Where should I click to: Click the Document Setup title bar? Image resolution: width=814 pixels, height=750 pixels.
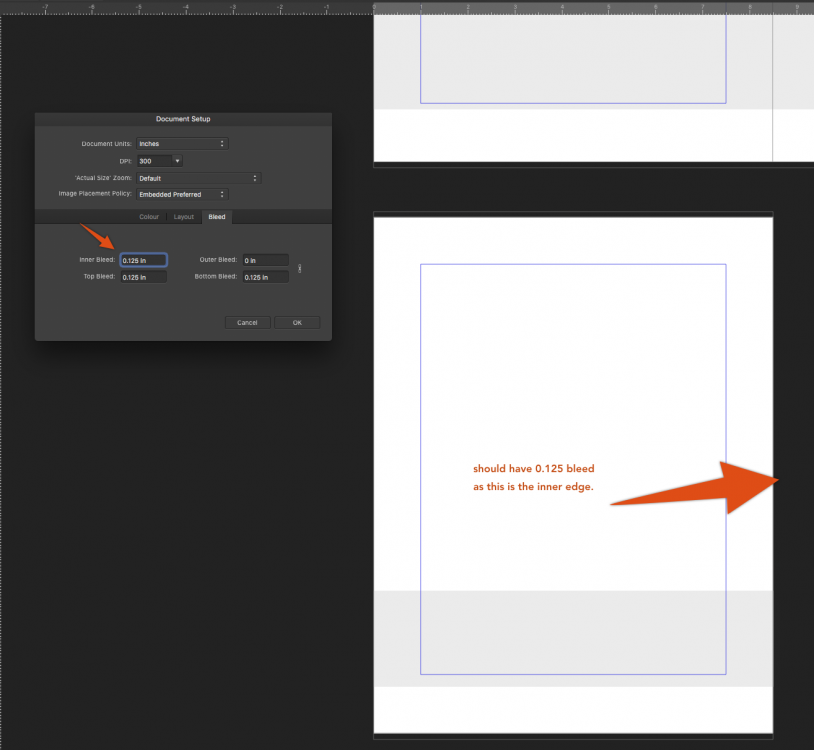(x=183, y=119)
